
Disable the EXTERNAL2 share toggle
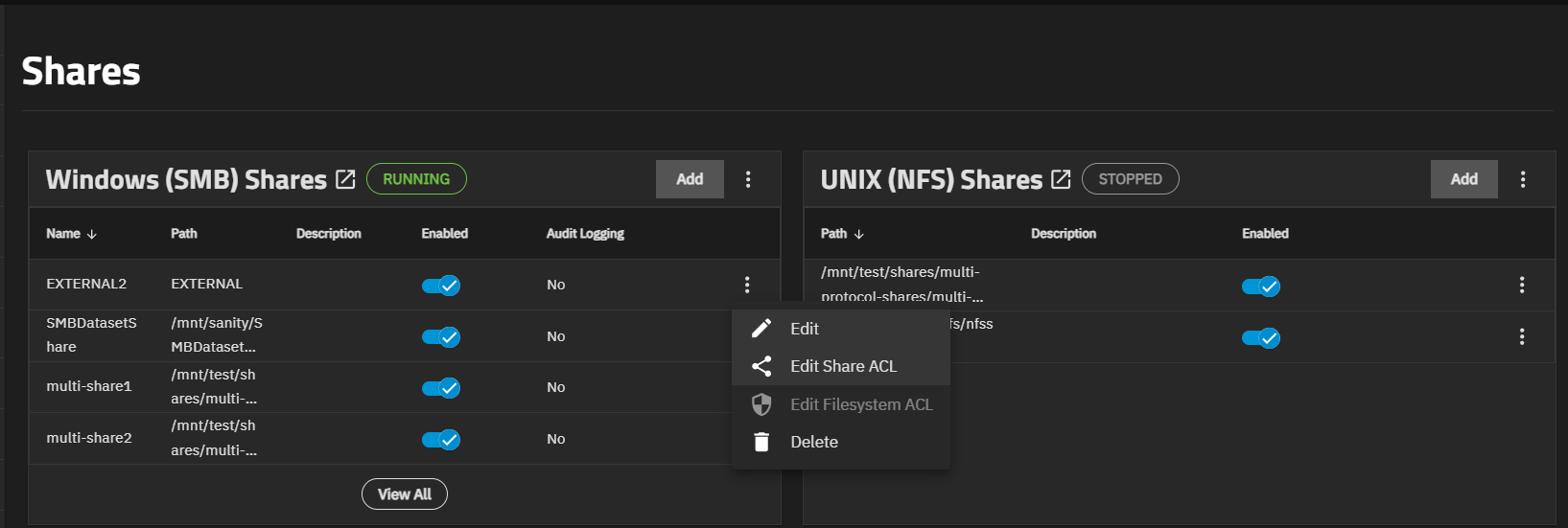tap(441, 286)
